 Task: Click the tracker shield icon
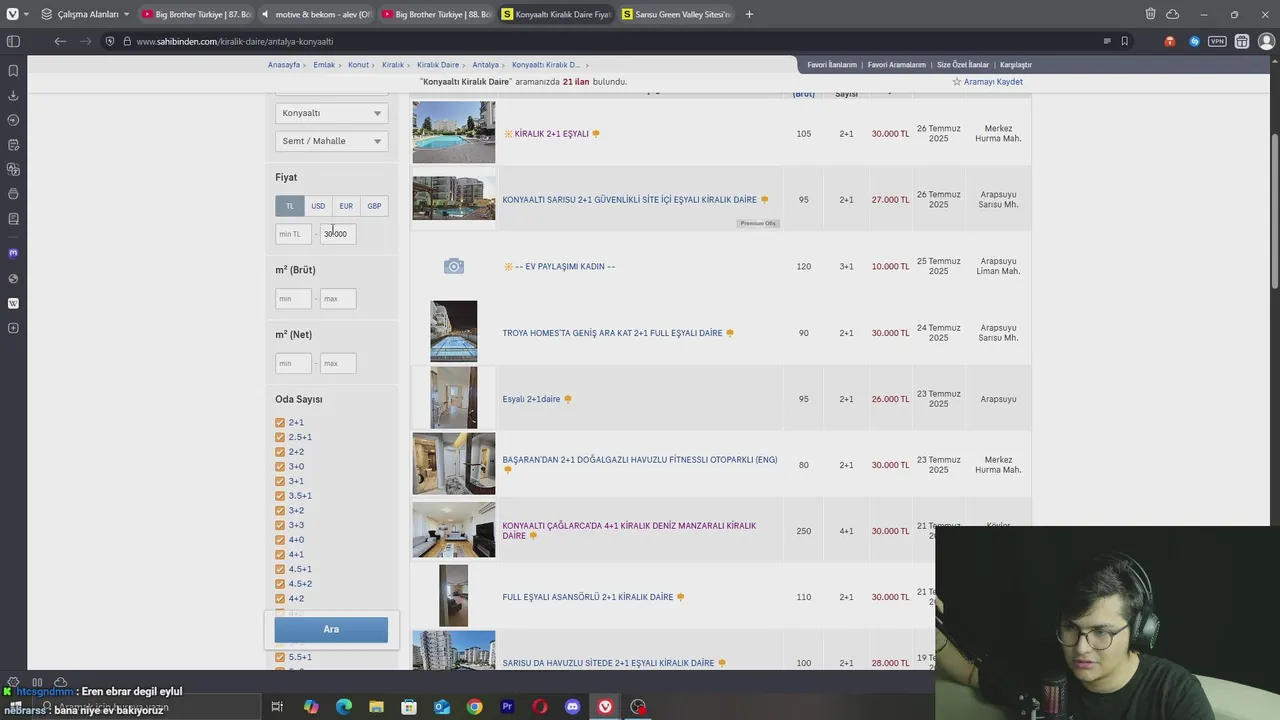110,41
